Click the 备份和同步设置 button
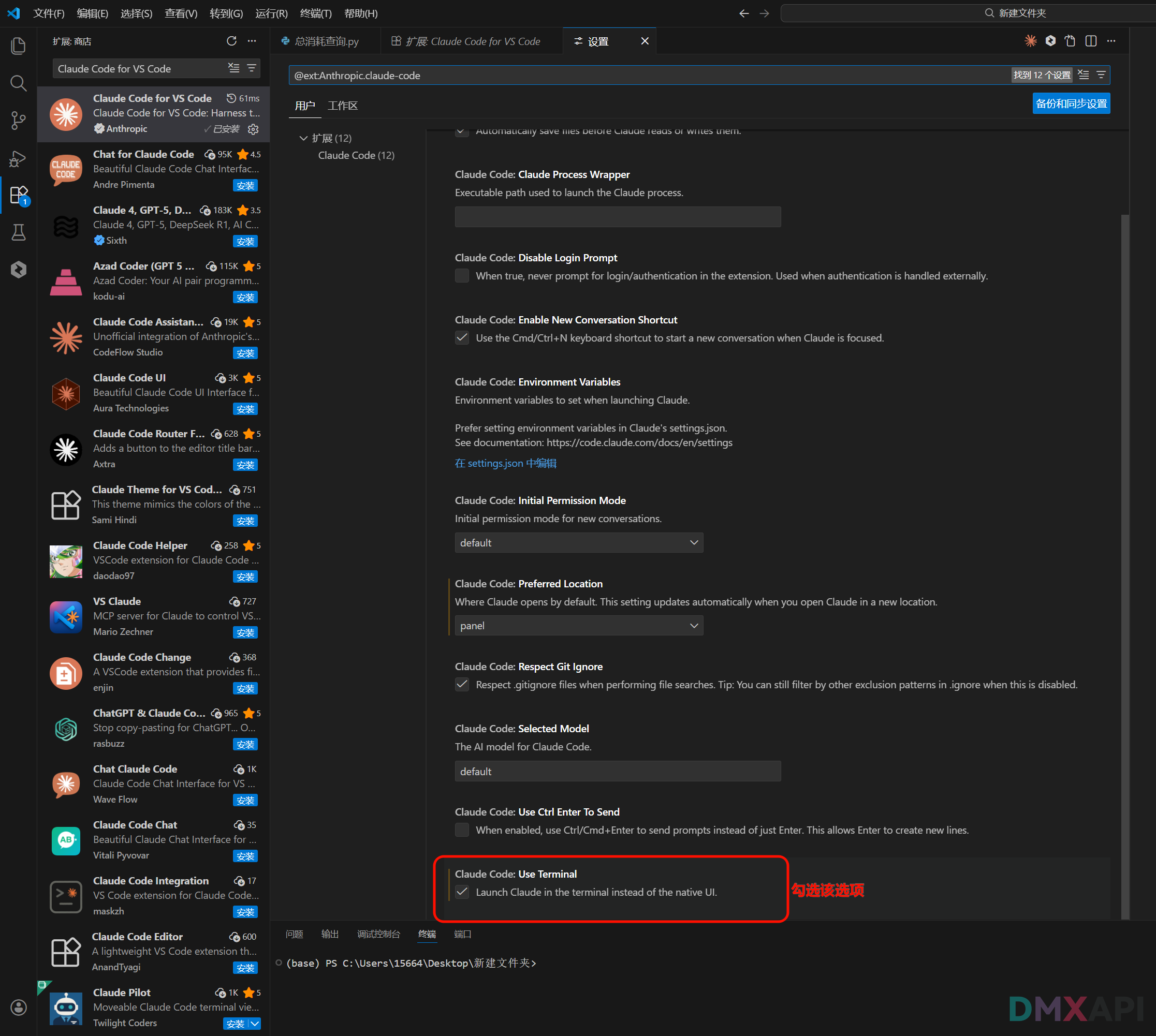 click(1071, 103)
